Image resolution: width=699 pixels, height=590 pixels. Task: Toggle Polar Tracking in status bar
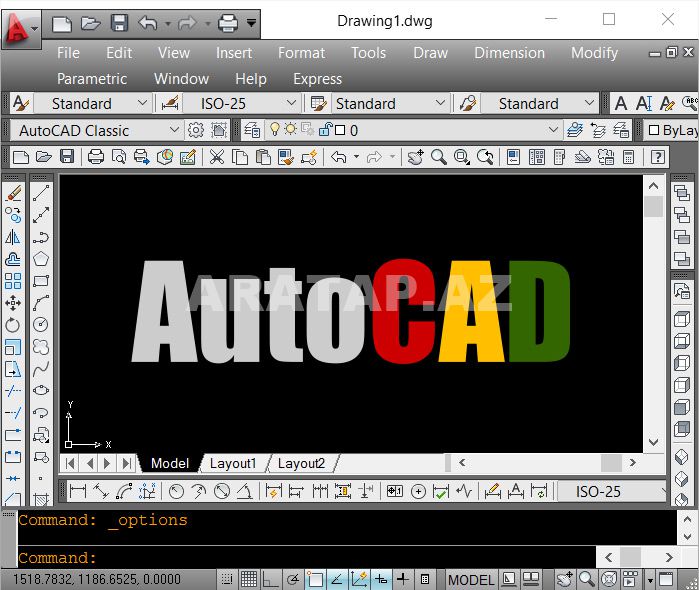click(292, 579)
